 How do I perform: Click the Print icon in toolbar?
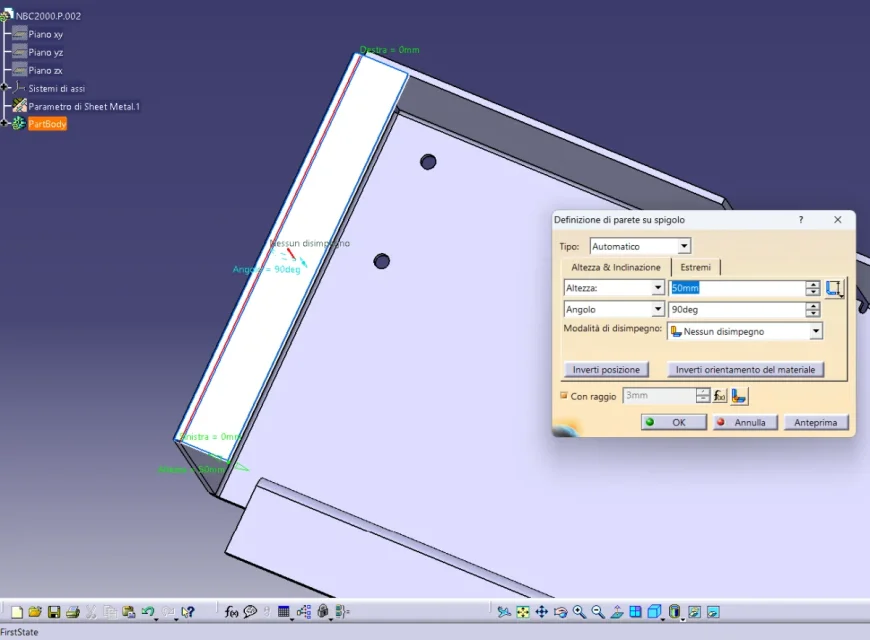72,612
